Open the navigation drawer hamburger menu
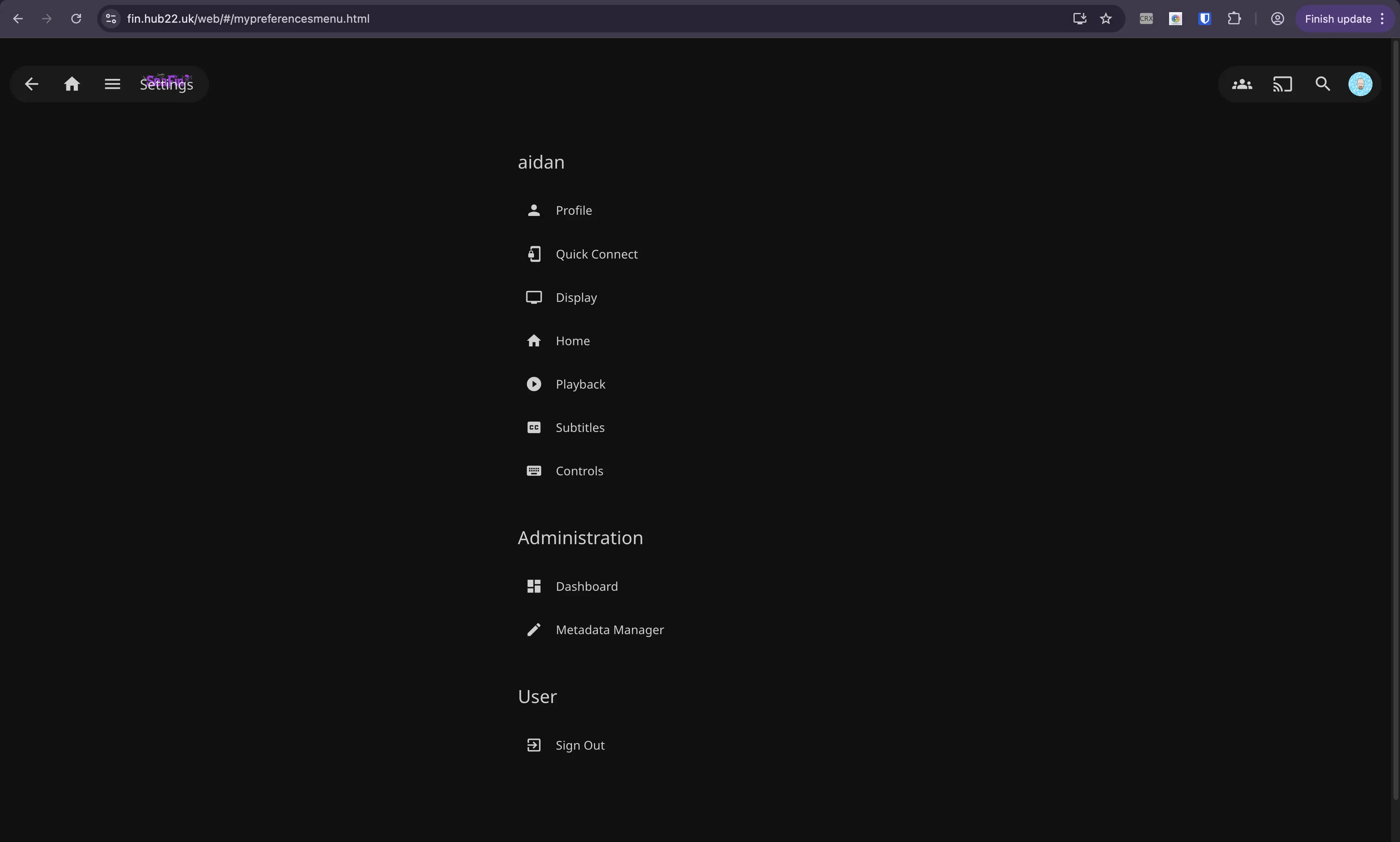This screenshot has width=1400, height=842. pos(112,83)
